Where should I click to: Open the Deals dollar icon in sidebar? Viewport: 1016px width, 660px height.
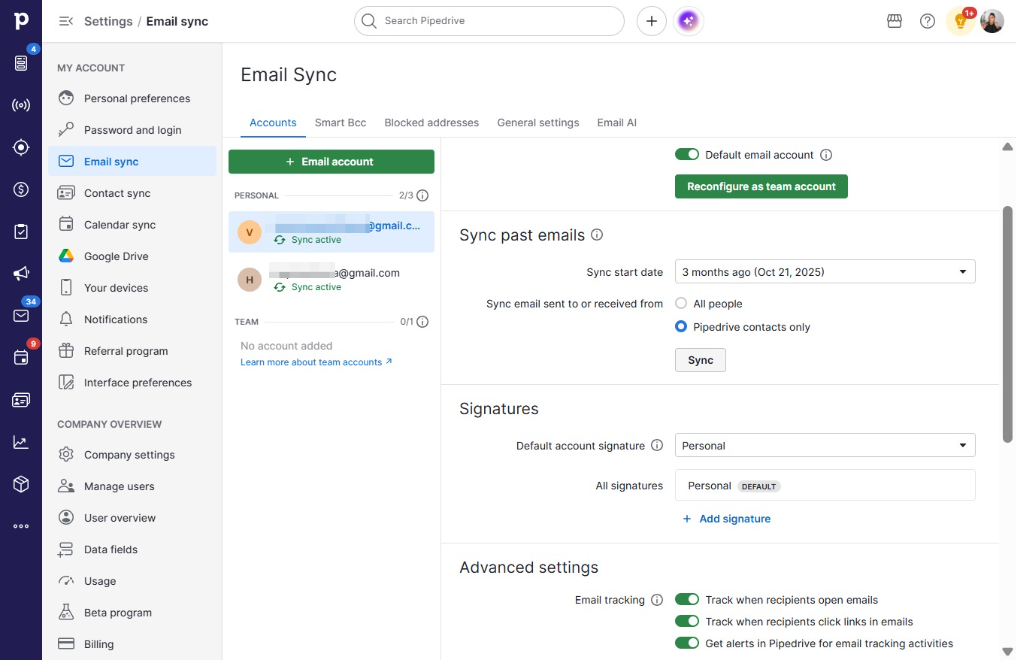21,189
